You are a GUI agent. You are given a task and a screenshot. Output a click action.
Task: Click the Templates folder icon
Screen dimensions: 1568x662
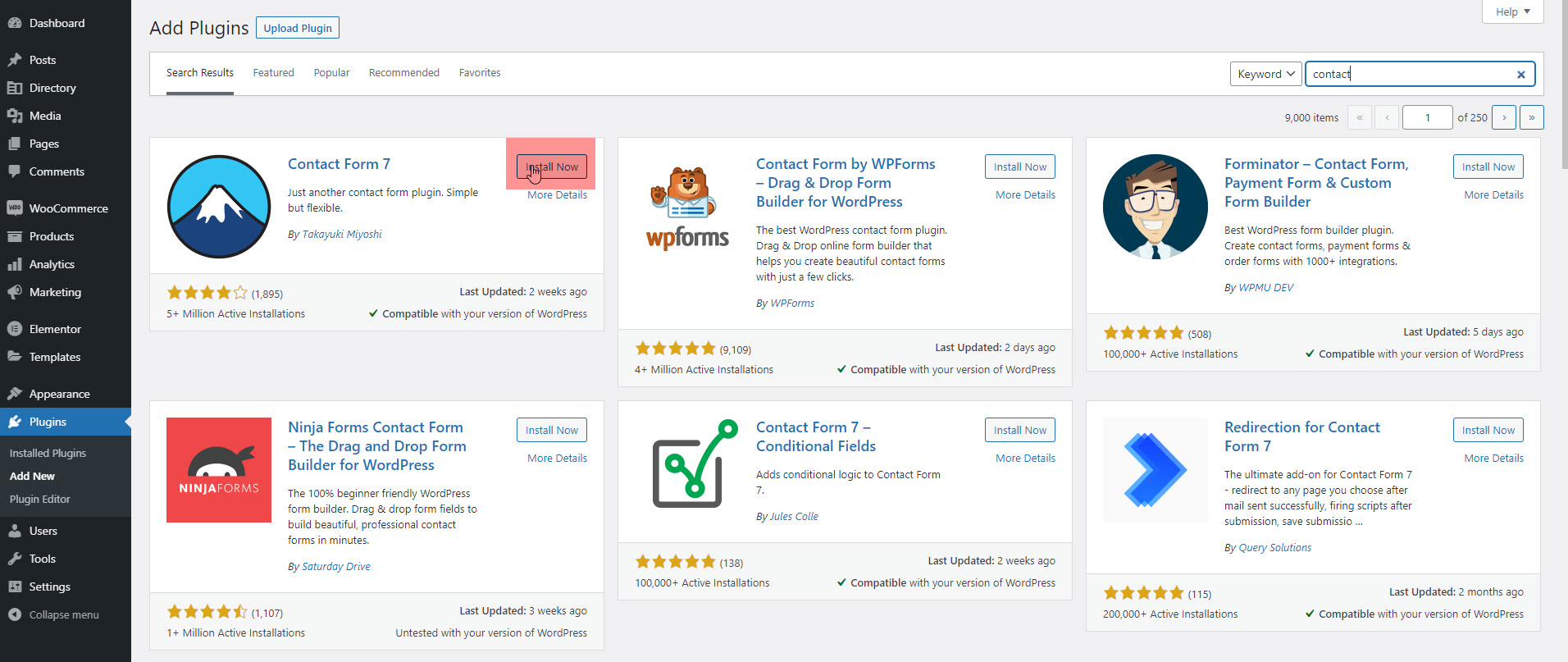coord(14,357)
